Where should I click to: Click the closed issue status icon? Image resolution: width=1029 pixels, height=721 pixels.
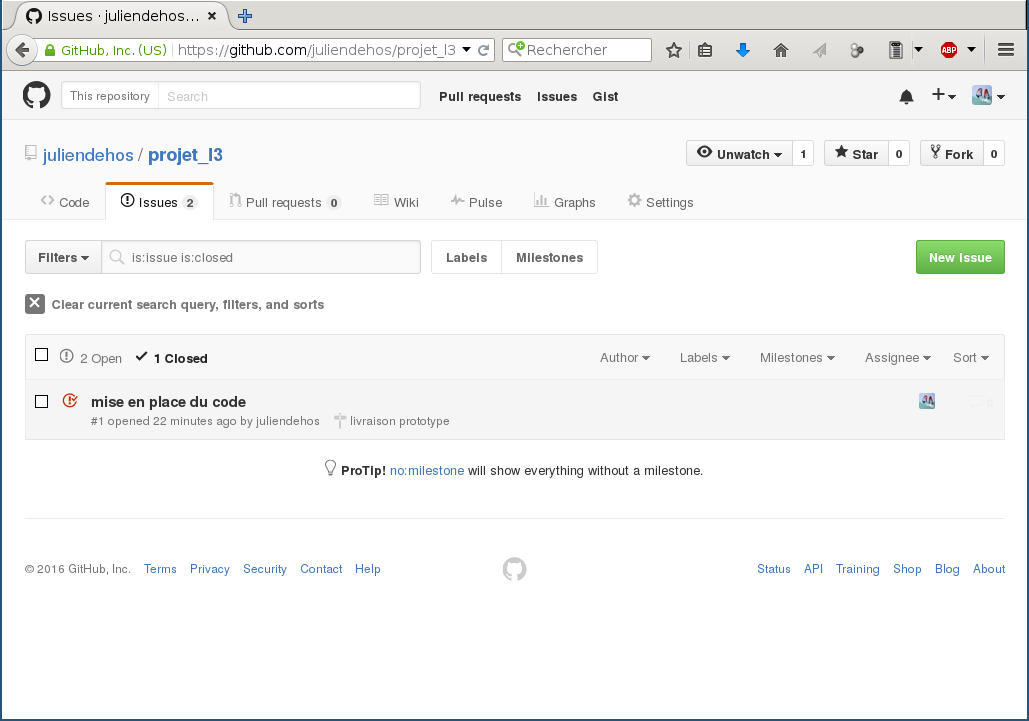[x=70, y=400]
